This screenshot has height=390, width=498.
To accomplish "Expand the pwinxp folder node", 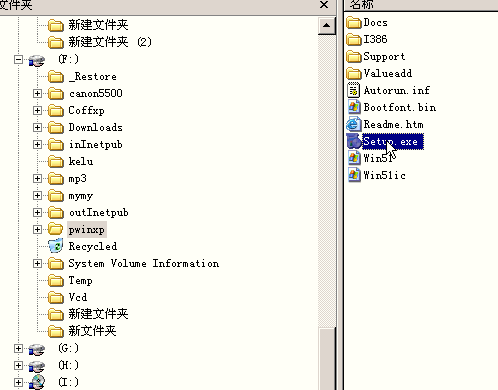I will tap(37, 230).
